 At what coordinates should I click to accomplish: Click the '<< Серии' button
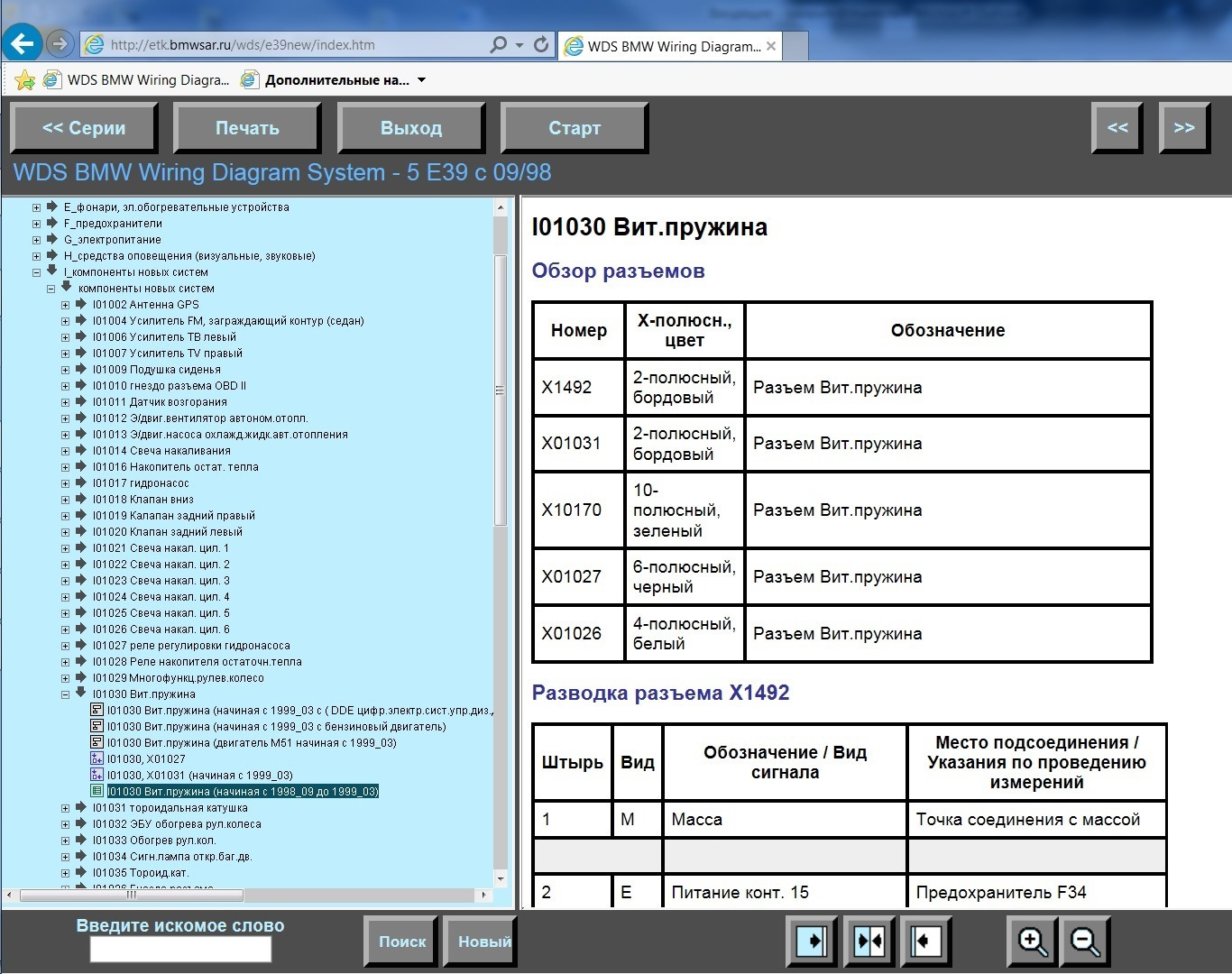coord(84,128)
